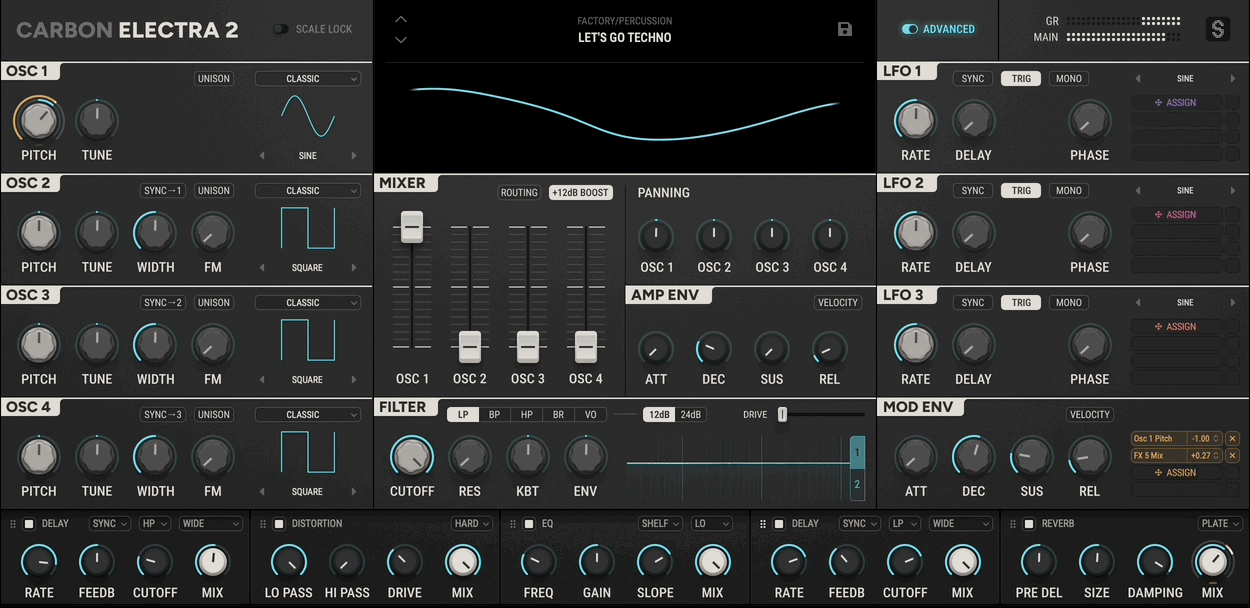
Task: Remove the FX 5 Mix modulation assignment
Action: [x=1232, y=456]
